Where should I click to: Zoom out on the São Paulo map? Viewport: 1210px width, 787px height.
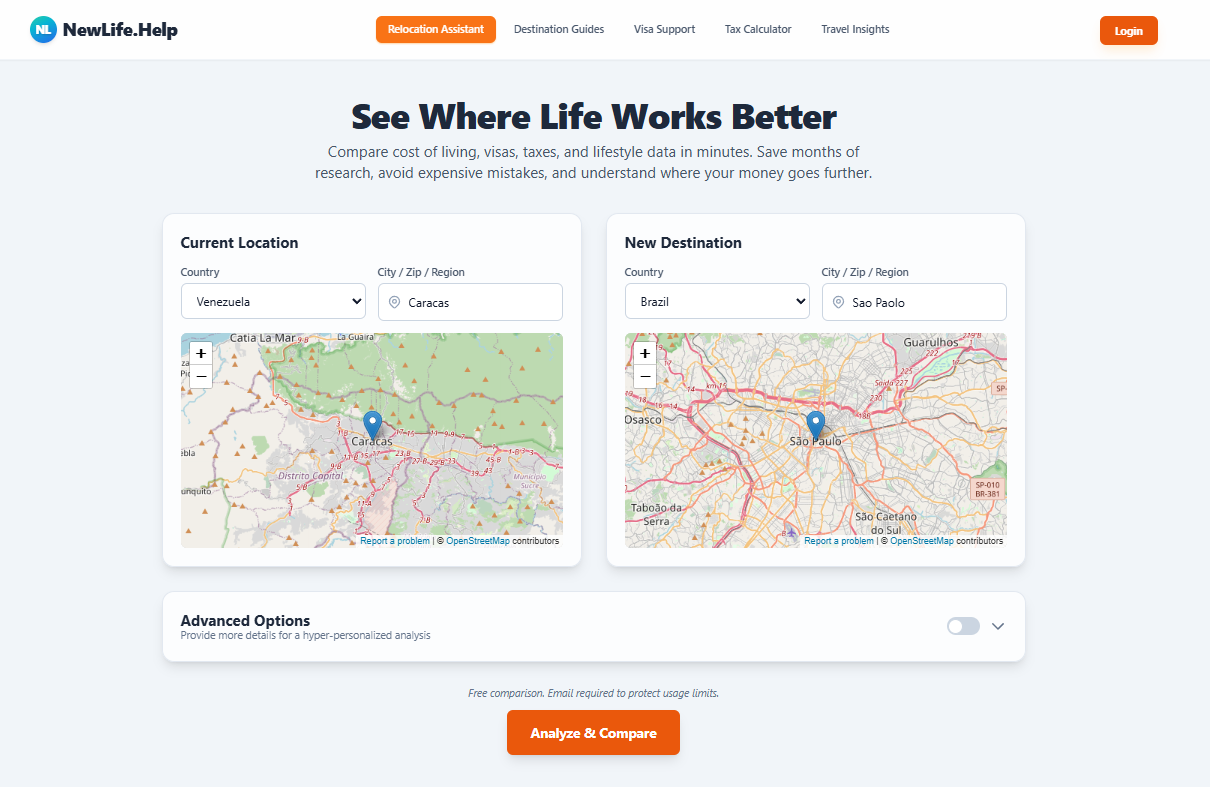[644, 376]
